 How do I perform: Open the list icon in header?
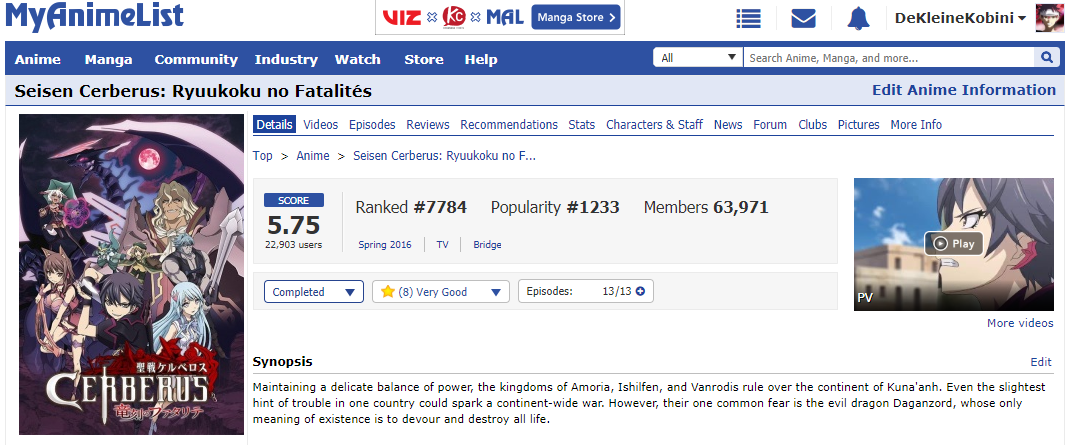pos(749,18)
